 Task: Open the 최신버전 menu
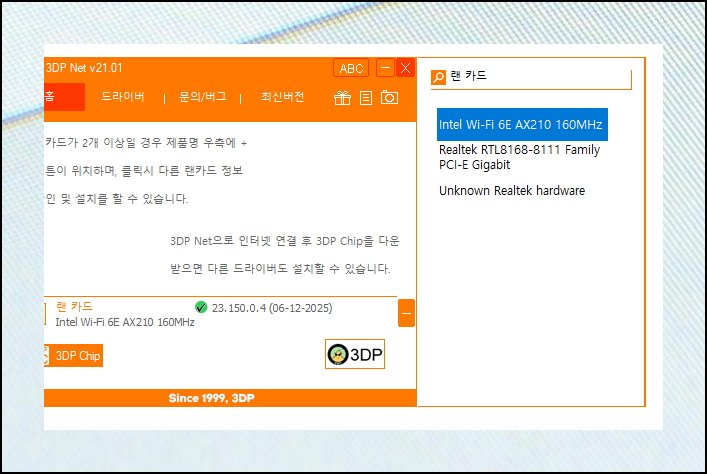click(283, 97)
